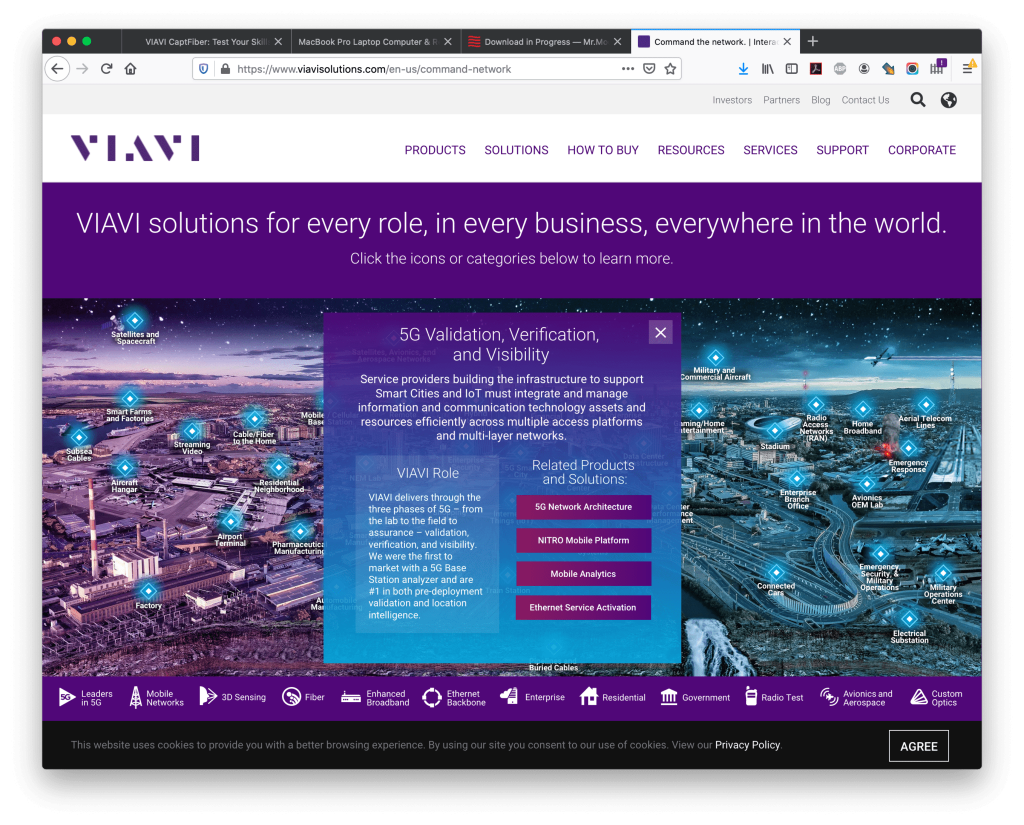Screen dimensions: 1024x825
Task: Show the downloads panel
Action: coord(743,69)
